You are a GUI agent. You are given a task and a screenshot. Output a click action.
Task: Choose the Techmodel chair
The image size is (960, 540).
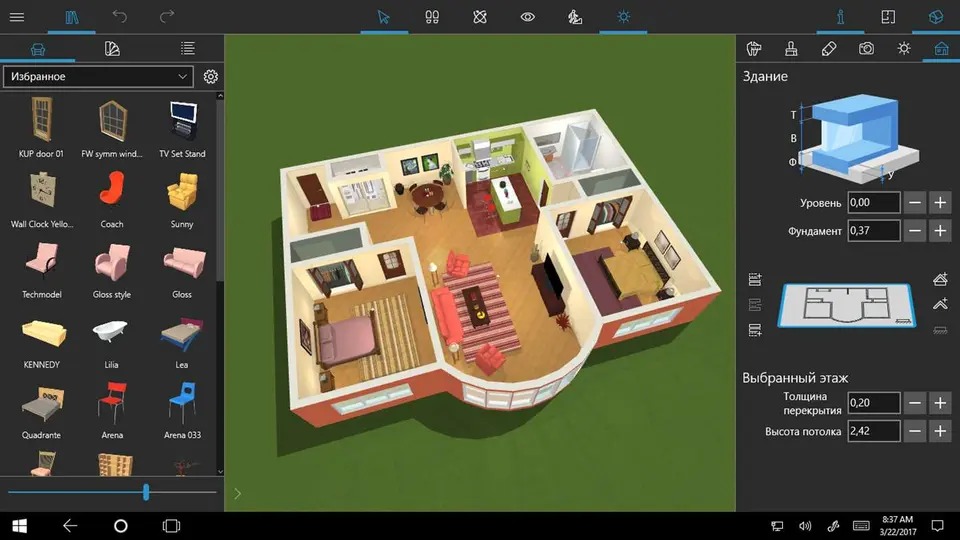42,270
